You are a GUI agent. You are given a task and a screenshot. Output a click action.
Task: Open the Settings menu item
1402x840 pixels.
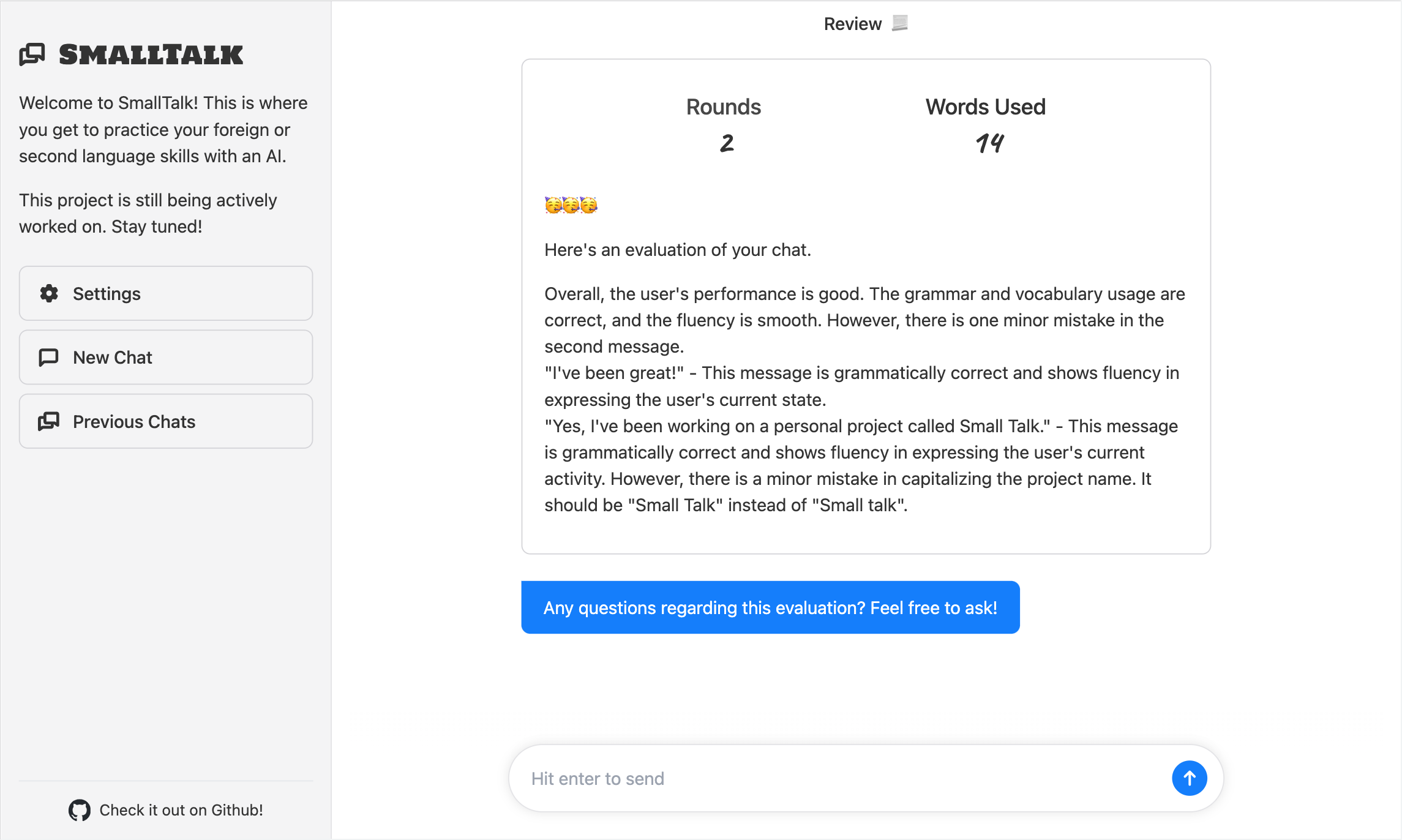pyautogui.click(x=166, y=293)
